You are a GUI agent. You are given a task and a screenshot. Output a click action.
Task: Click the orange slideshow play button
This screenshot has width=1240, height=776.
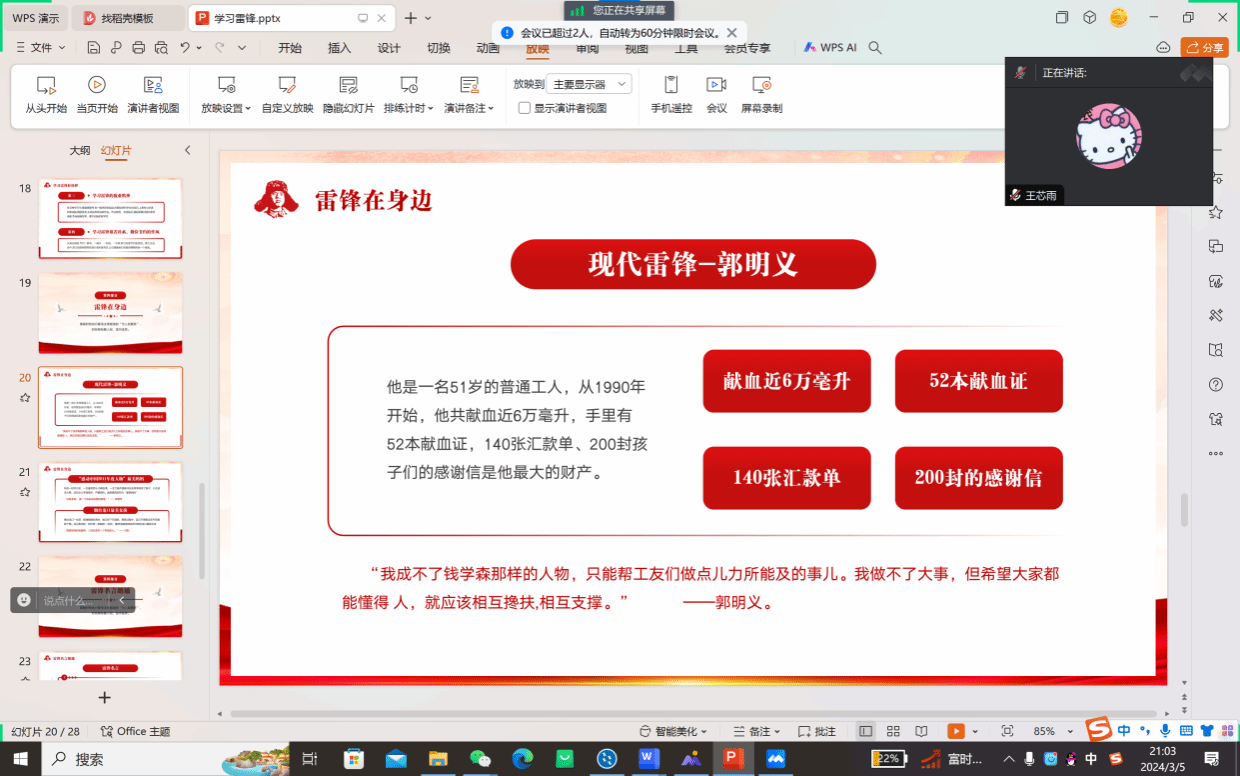[956, 731]
